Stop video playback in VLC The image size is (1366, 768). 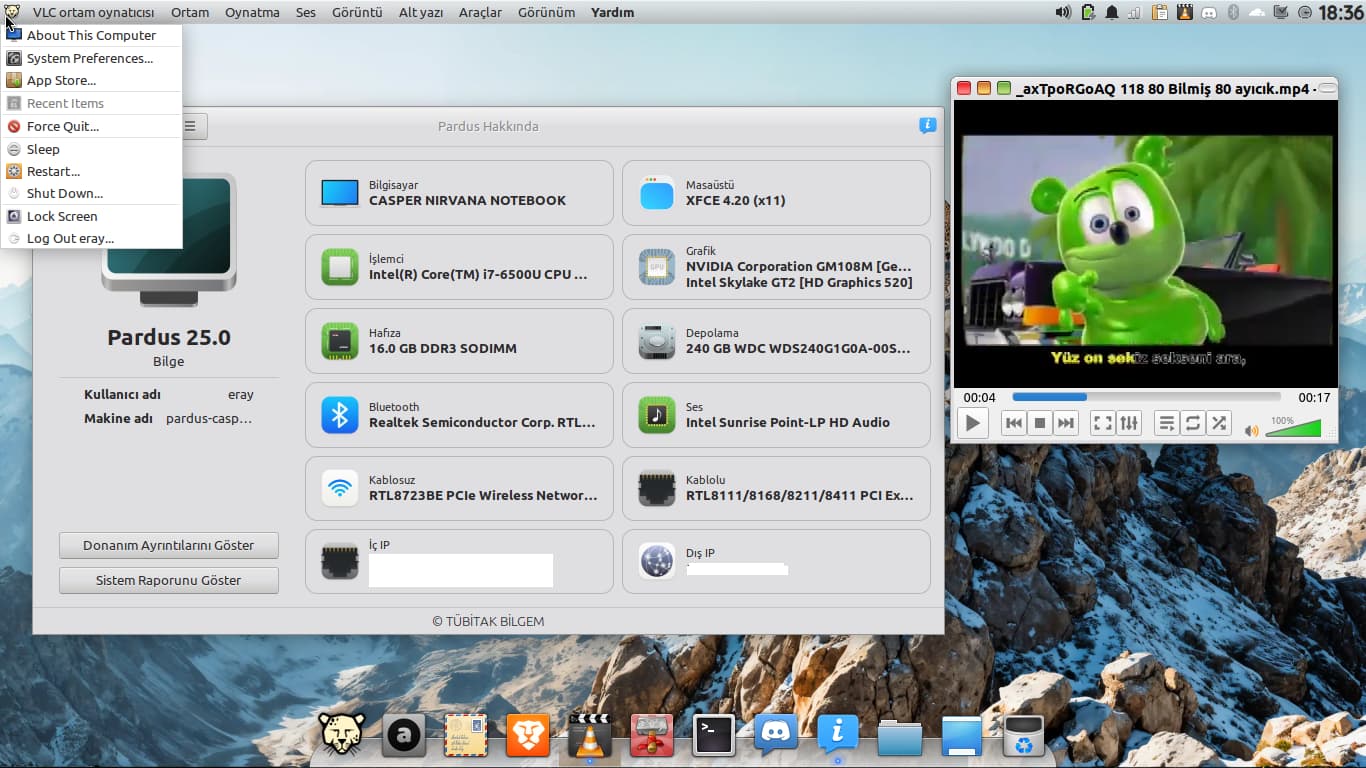pyautogui.click(x=1040, y=423)
